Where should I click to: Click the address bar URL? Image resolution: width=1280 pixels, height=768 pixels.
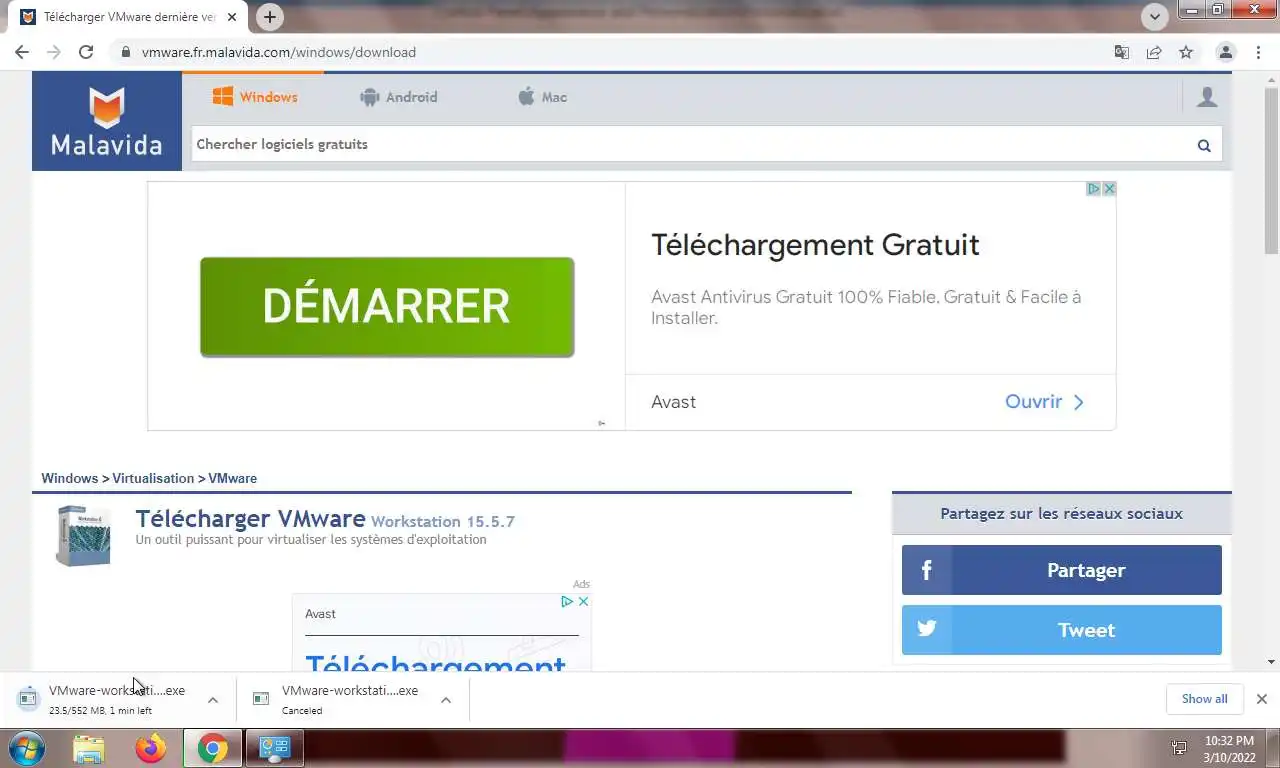279,52
